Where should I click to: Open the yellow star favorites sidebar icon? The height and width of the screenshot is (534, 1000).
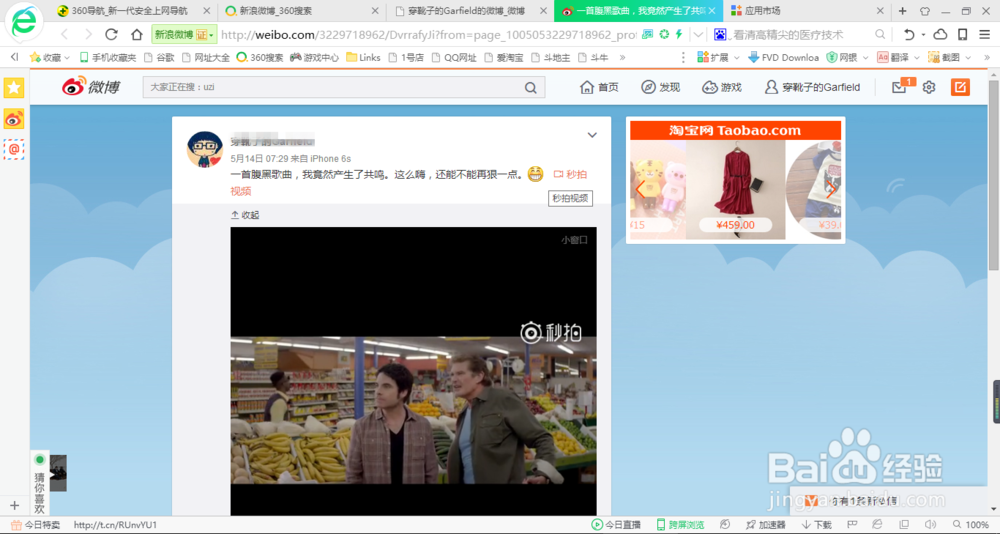(14, 87)
